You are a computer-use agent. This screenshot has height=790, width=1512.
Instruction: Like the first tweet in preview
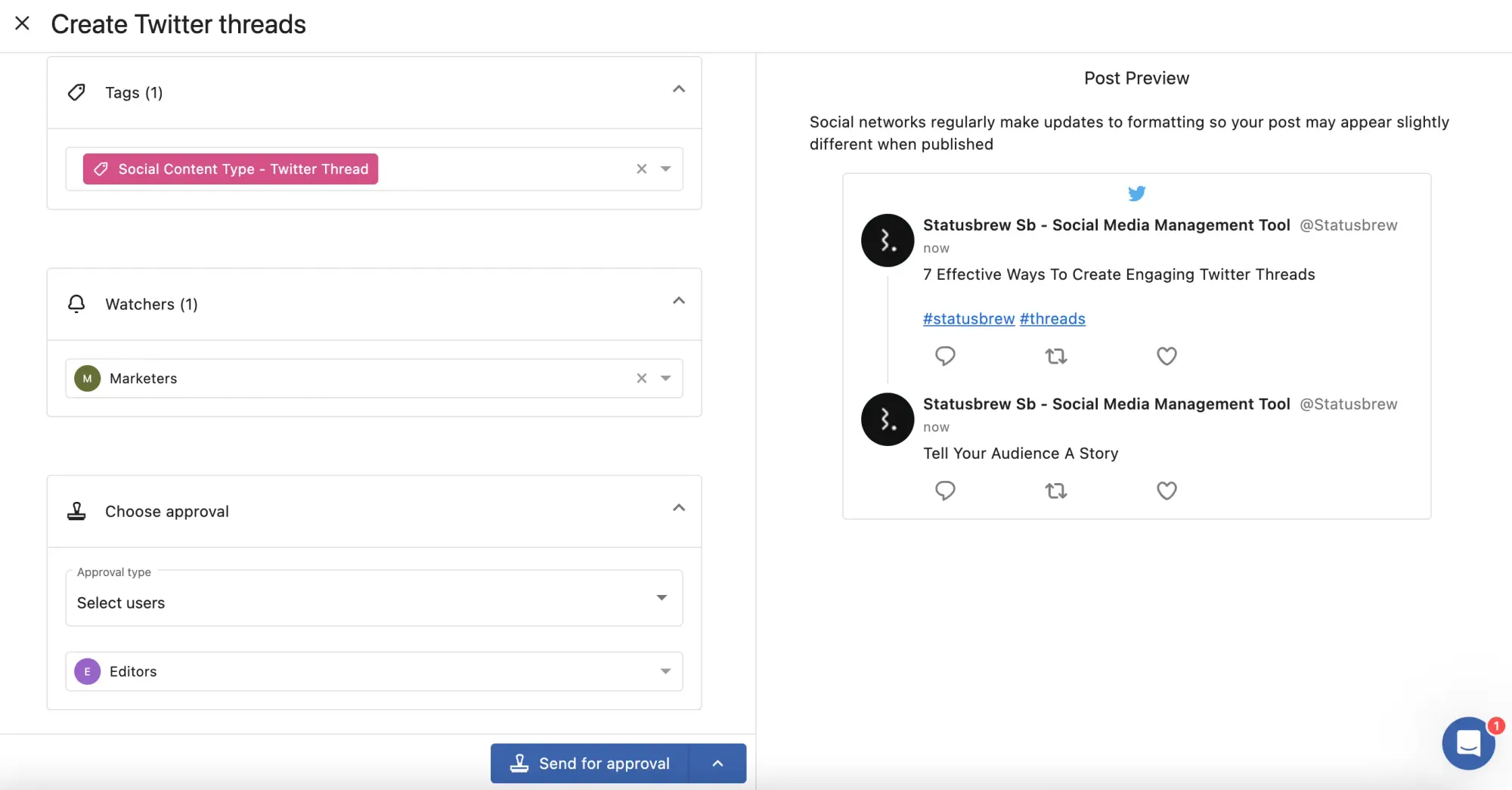pyautogui.click(x=1167, y=356)
